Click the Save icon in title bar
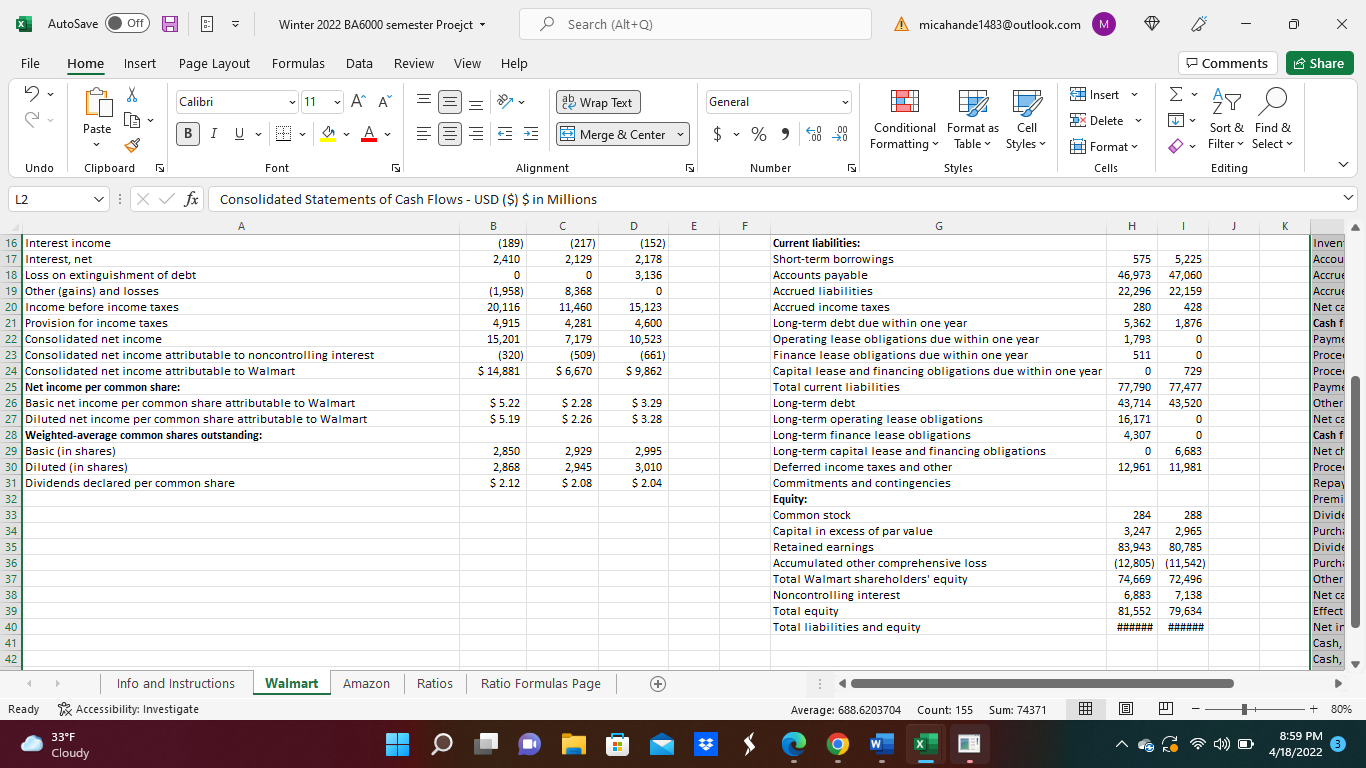The height and width of the screenshot is (768, 1366). coord(170,24)
